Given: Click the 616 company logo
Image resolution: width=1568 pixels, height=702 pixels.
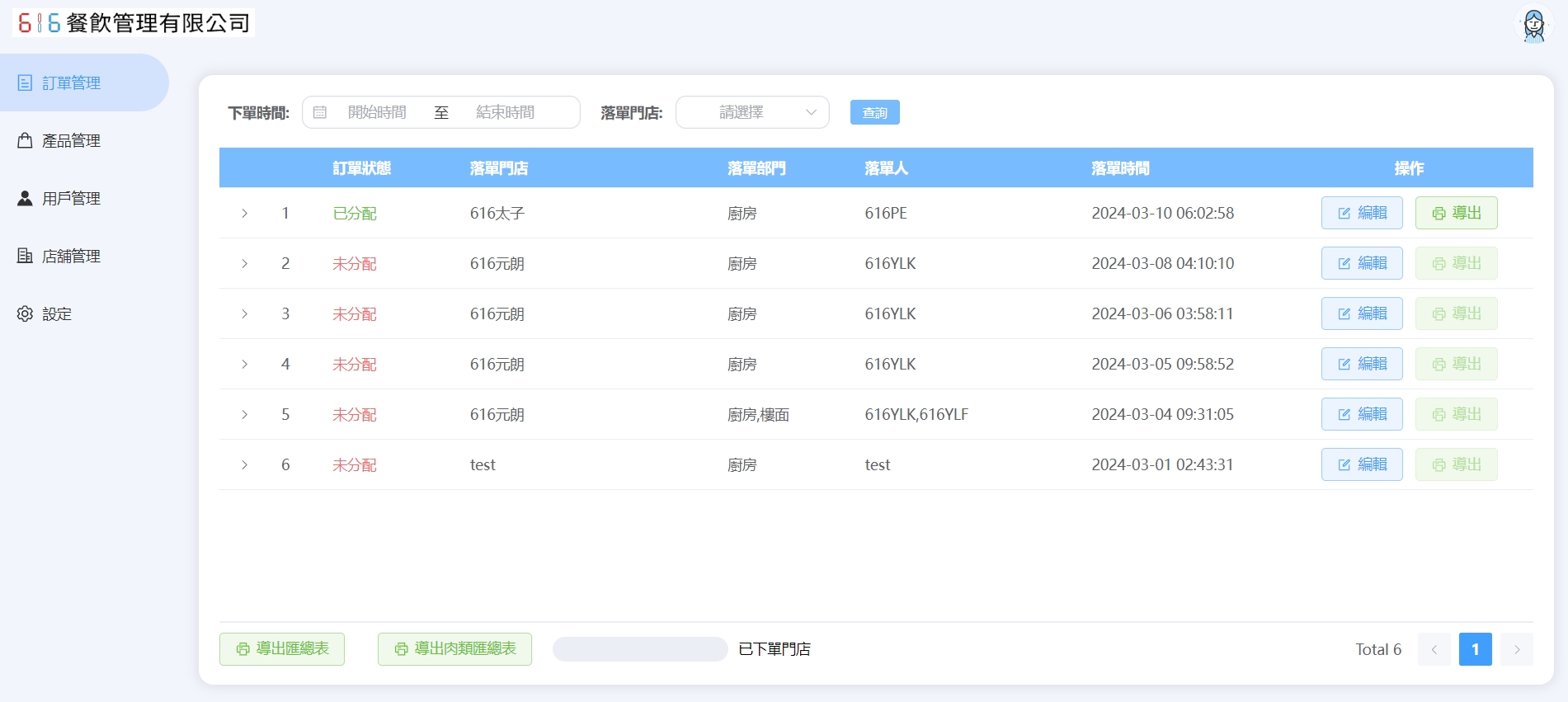Looking at the screenshot, I should point(40,23).
